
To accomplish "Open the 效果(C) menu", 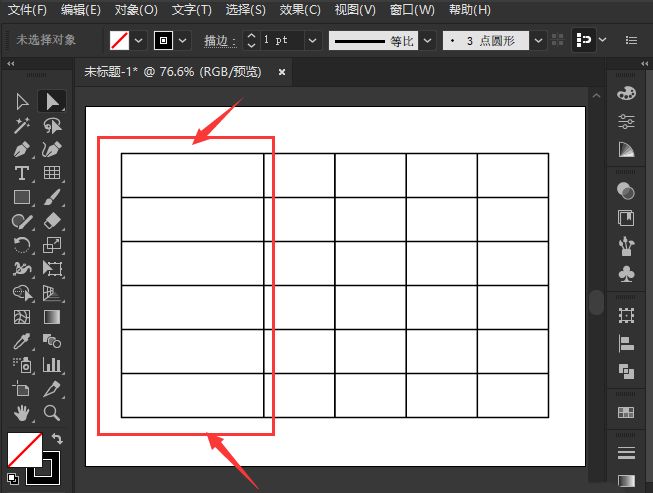I will coord(300,10).
